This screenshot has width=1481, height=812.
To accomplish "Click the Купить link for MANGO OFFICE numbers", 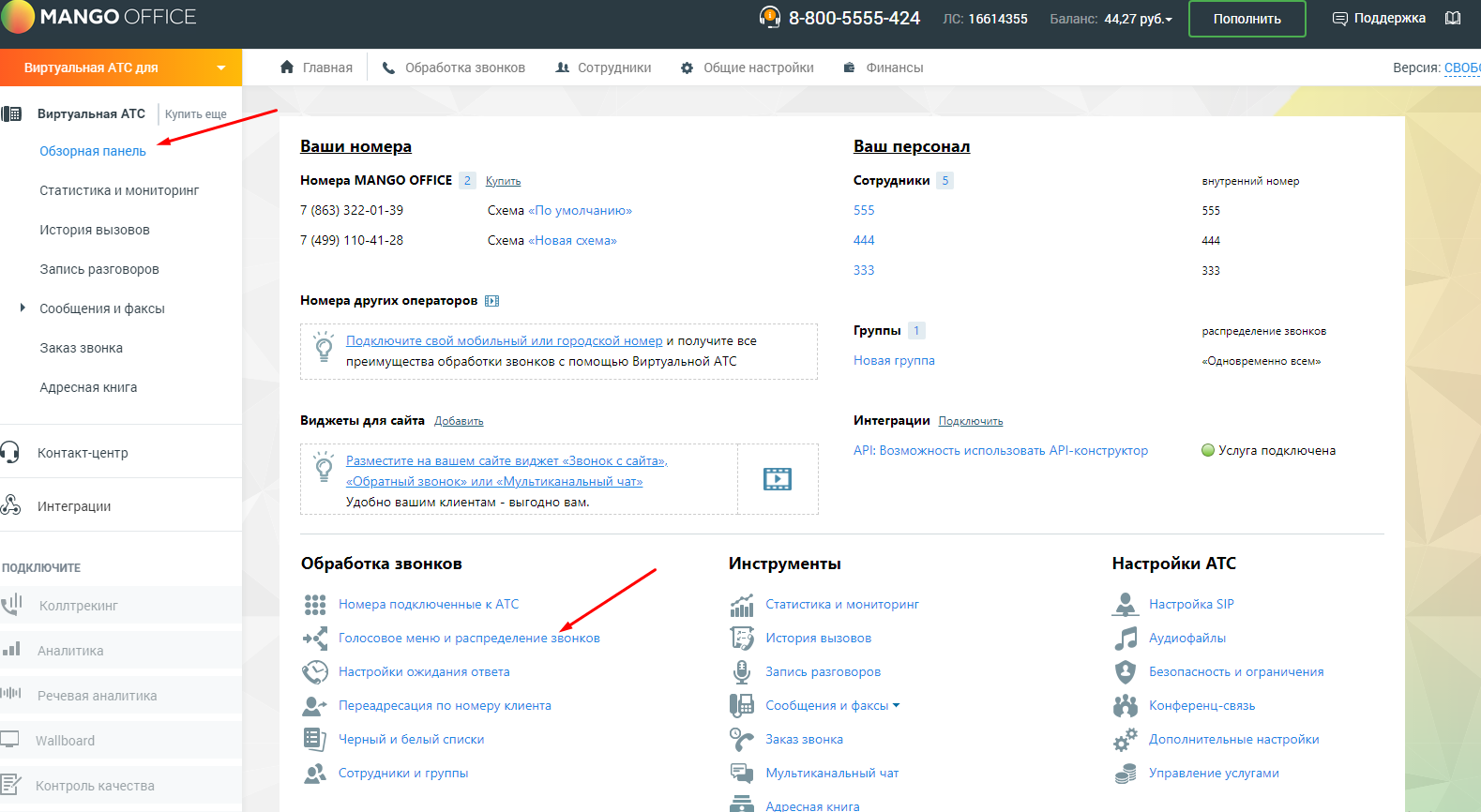I will coord(504,181).
